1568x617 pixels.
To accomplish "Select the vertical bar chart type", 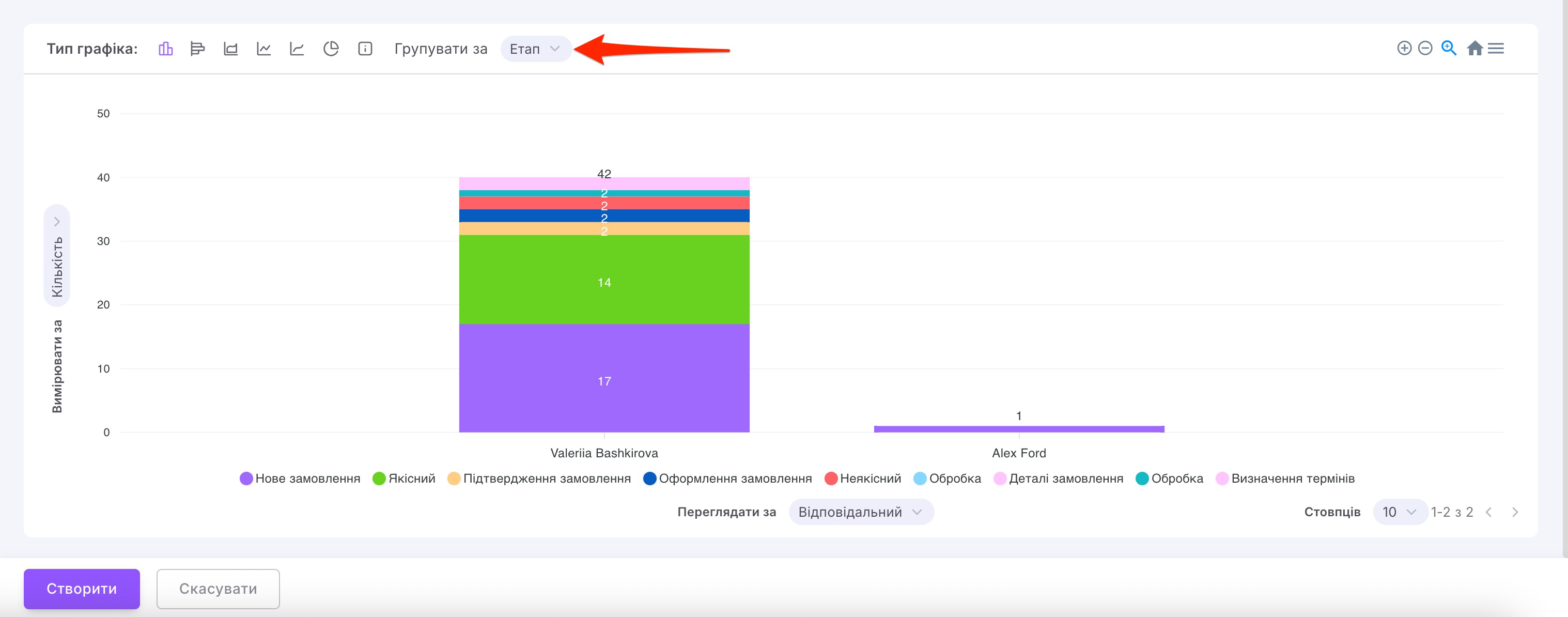I will point(165,49).
